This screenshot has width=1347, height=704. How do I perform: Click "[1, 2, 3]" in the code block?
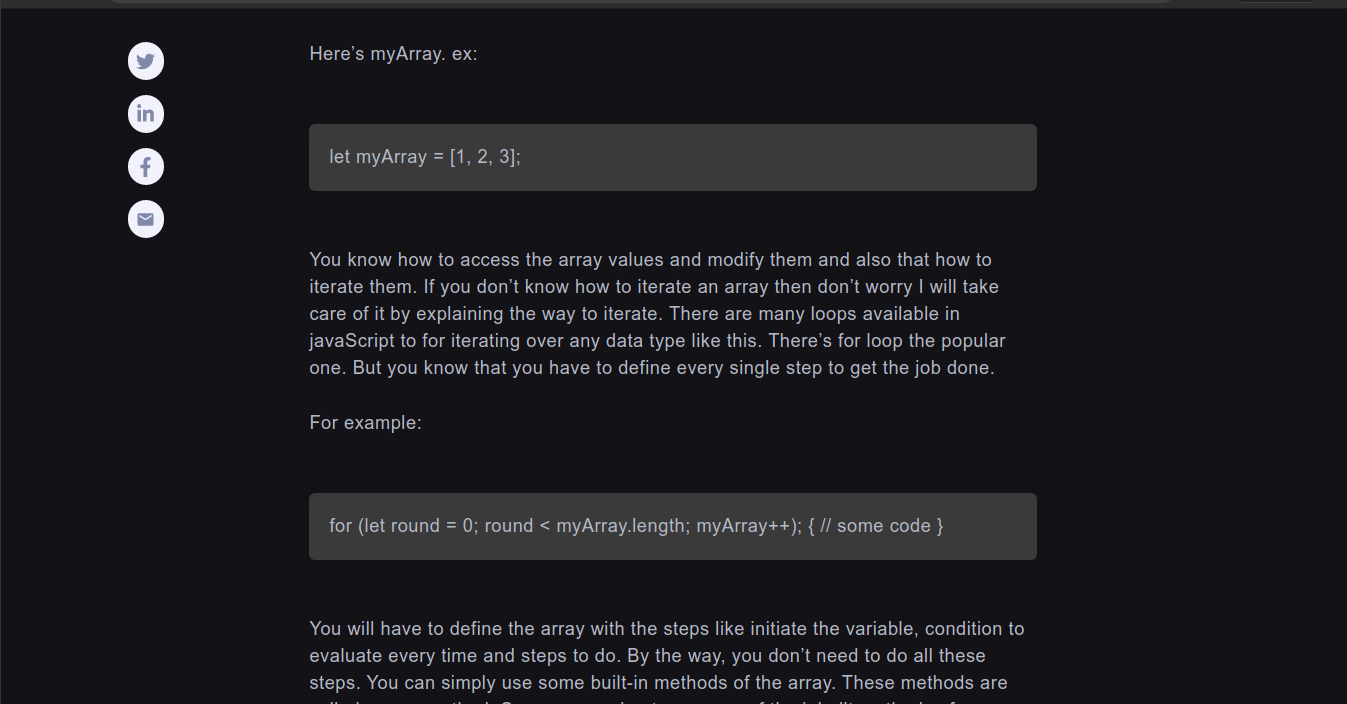(x=484, y=156)
